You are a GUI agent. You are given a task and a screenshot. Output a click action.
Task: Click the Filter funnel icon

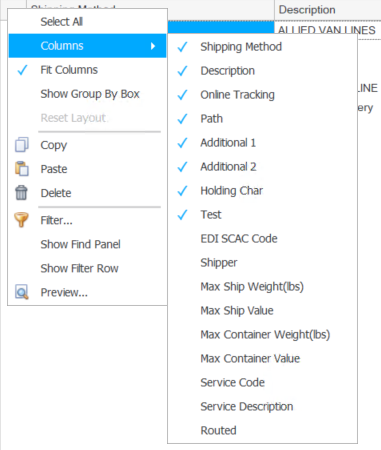coord(21,220)
